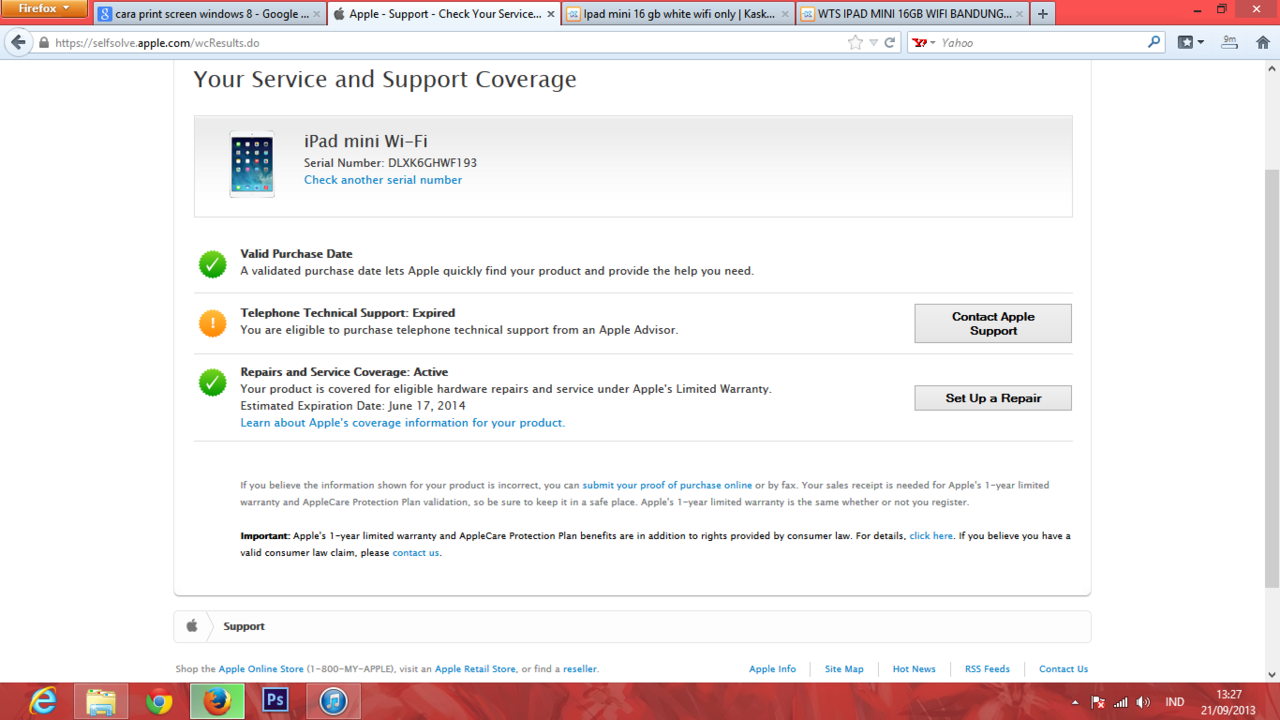Click 'Estimated Expiration Date: June 17, 2014'

coord(353,406)
